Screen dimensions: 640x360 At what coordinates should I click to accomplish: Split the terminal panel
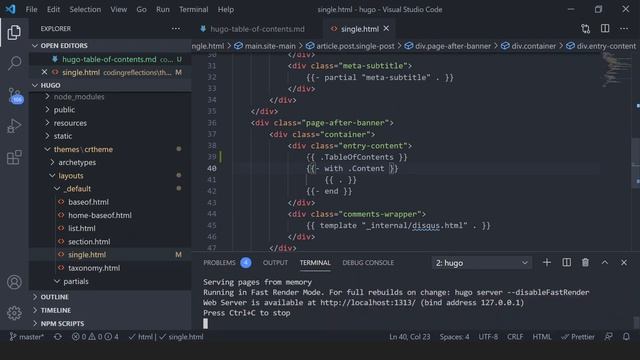(x=567, y=262)
